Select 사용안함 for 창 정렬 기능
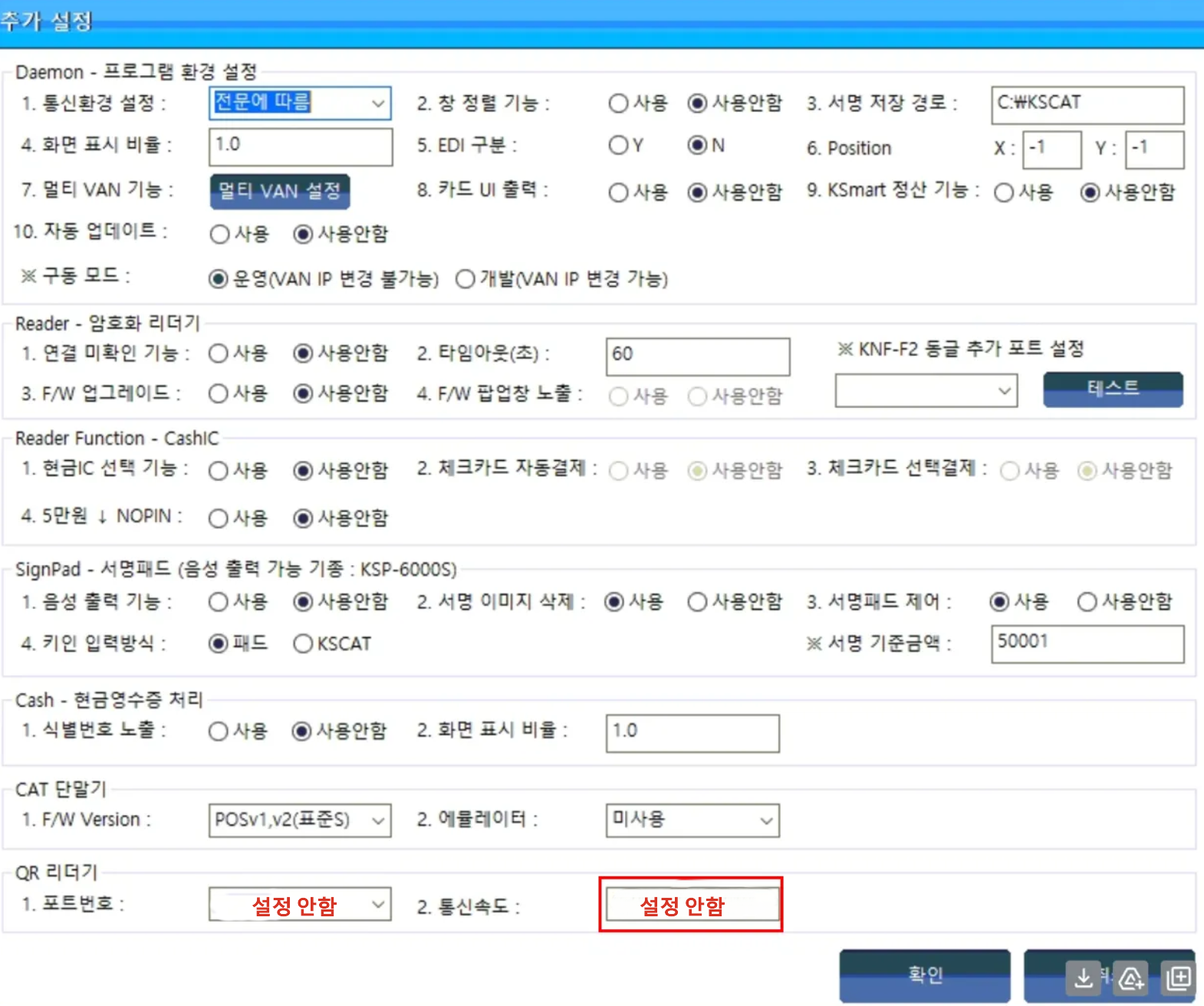1204x1006 pixels. click(x=735, y=104)
